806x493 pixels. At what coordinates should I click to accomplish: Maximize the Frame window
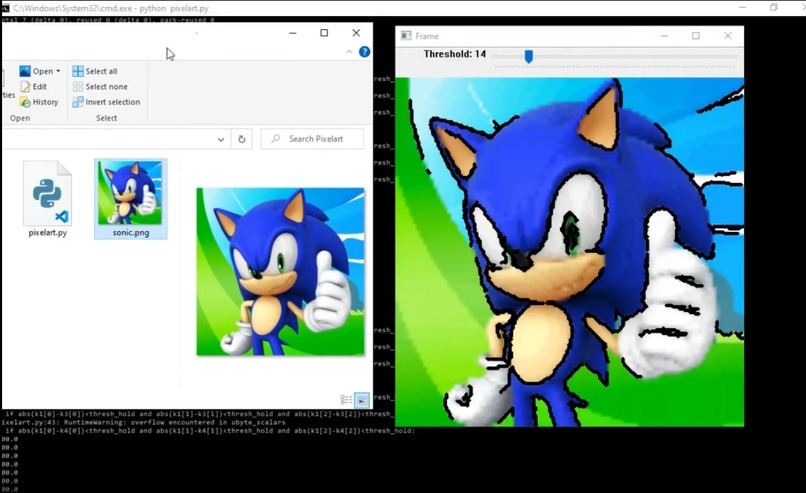pyautogui.click(x=695, y=36)
